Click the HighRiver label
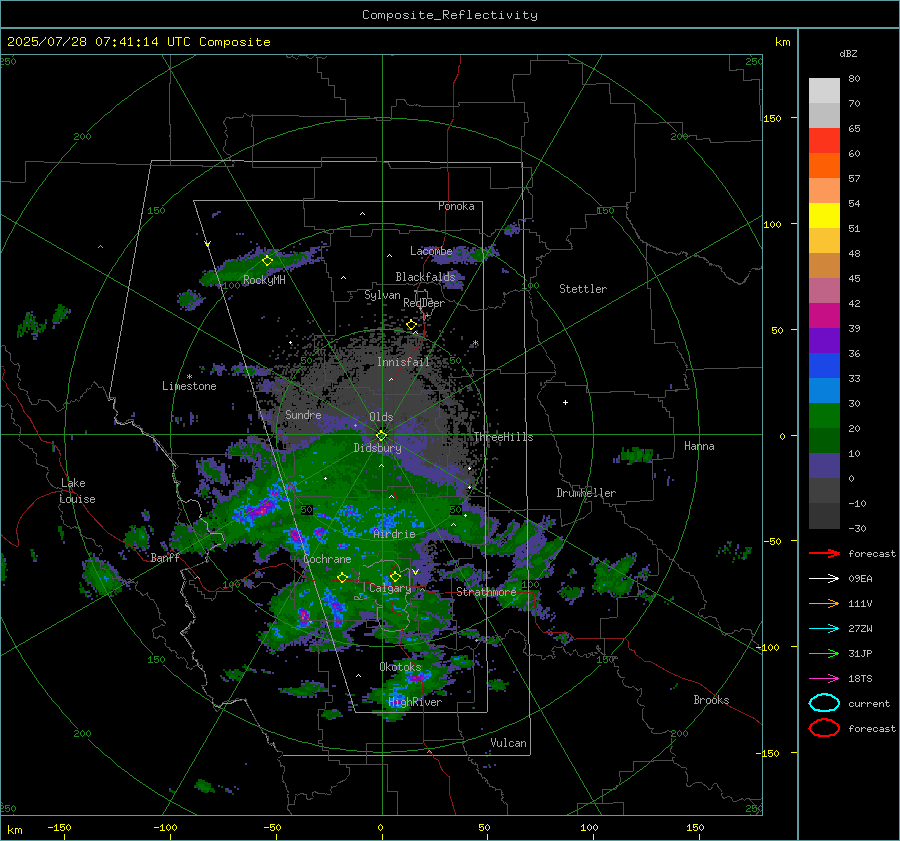 click(415, 702)
